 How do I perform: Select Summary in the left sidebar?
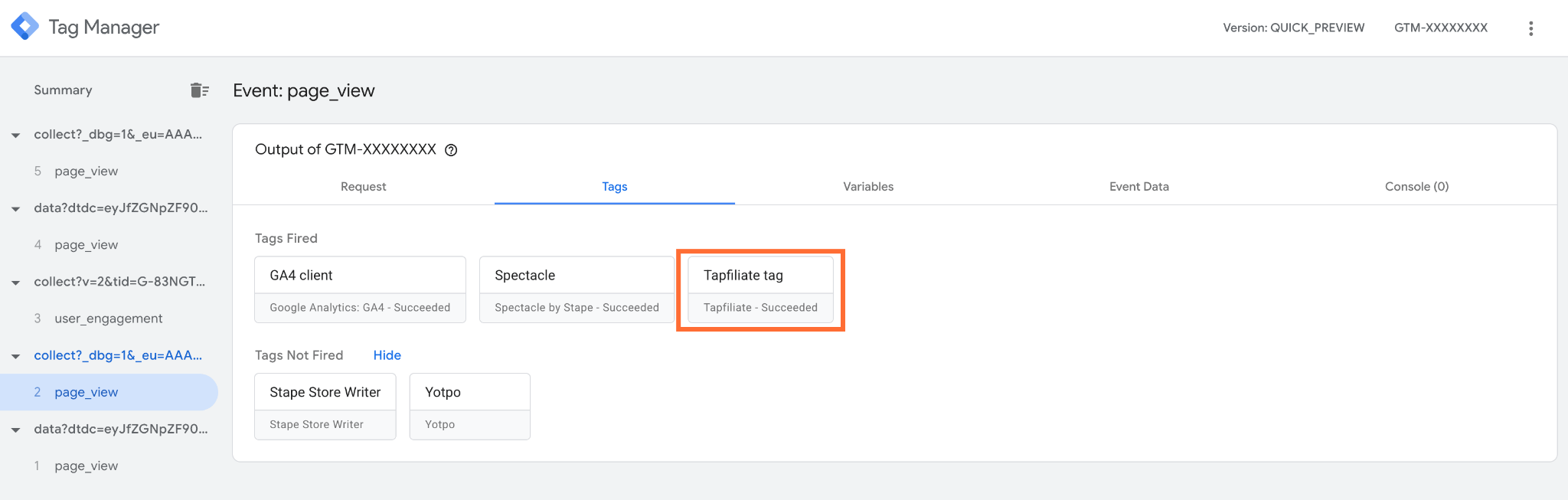coord(63,90)
